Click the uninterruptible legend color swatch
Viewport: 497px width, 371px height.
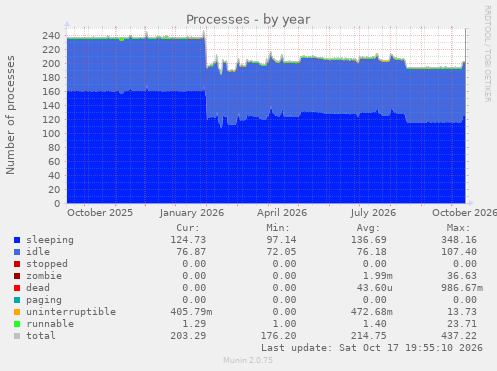pyautogui.click(x=17, y=312)
